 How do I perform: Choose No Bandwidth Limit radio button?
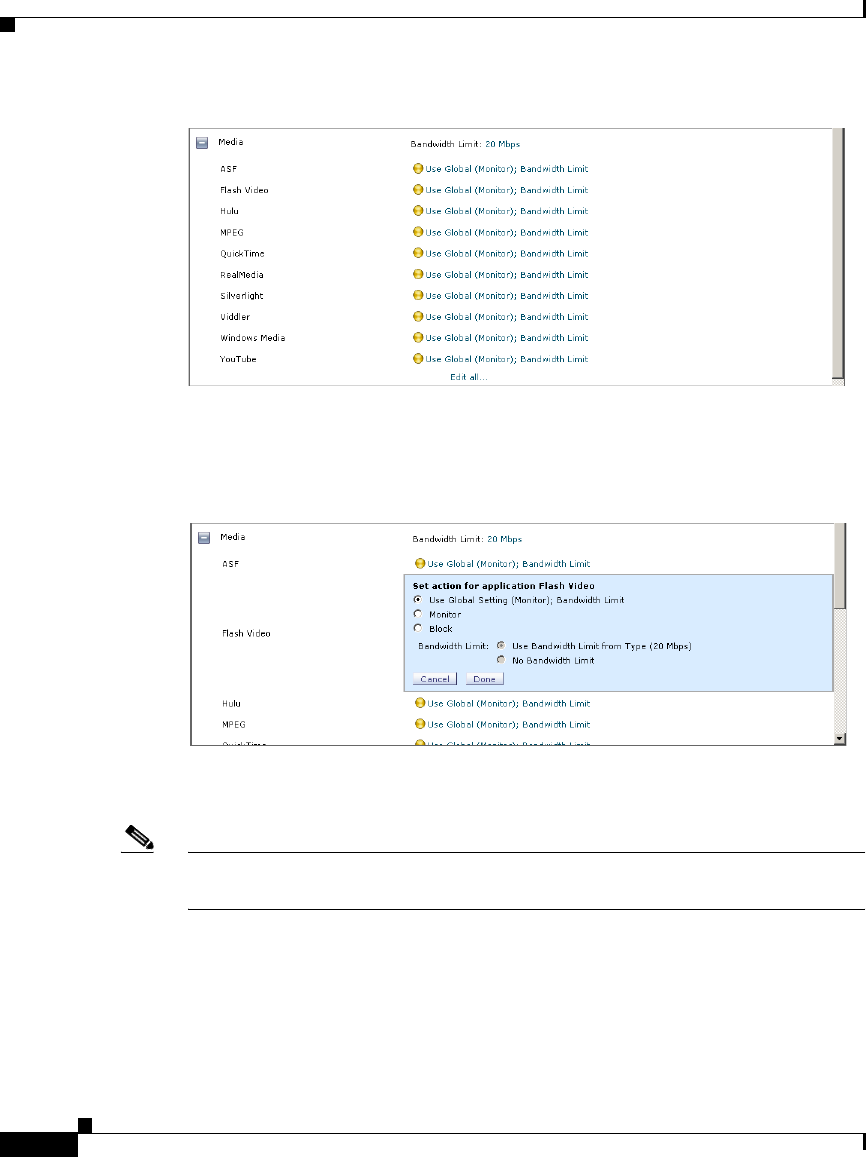(501, 660)
